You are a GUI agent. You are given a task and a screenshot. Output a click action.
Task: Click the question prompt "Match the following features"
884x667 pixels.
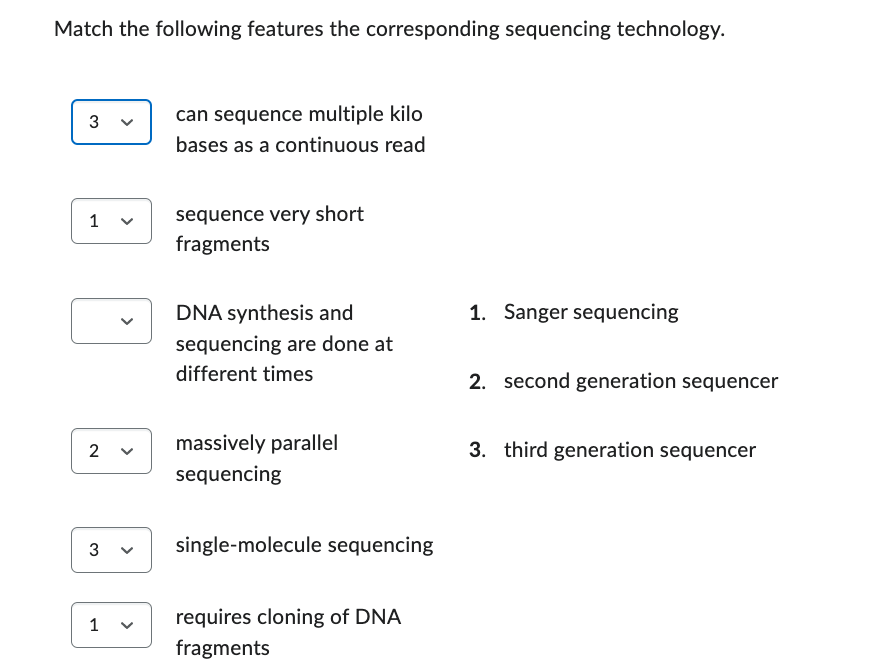click(390, 29)
